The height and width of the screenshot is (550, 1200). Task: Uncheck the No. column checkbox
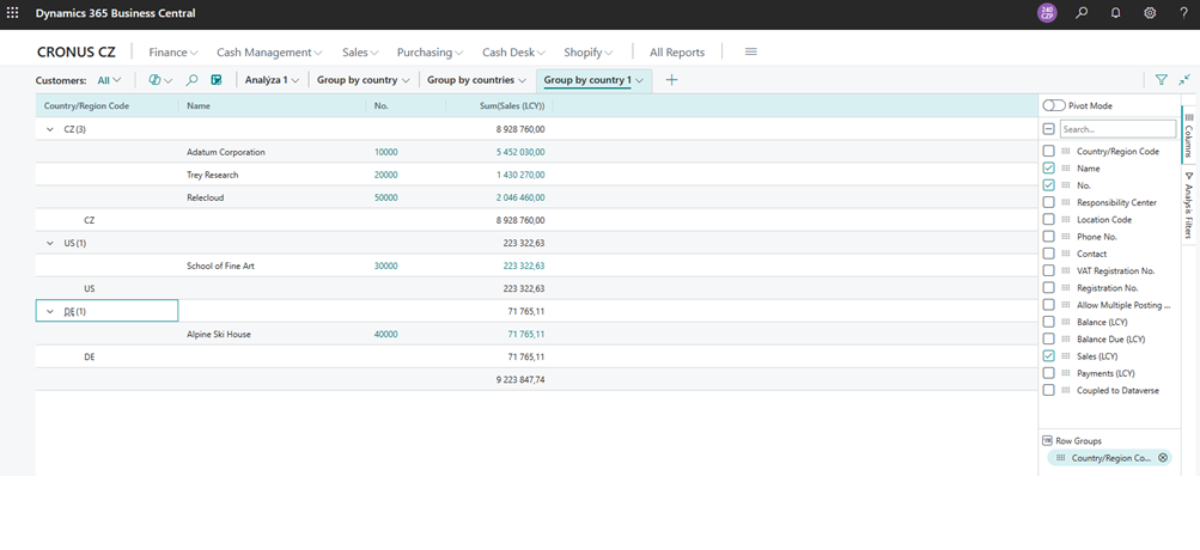tap(1048, 185)
